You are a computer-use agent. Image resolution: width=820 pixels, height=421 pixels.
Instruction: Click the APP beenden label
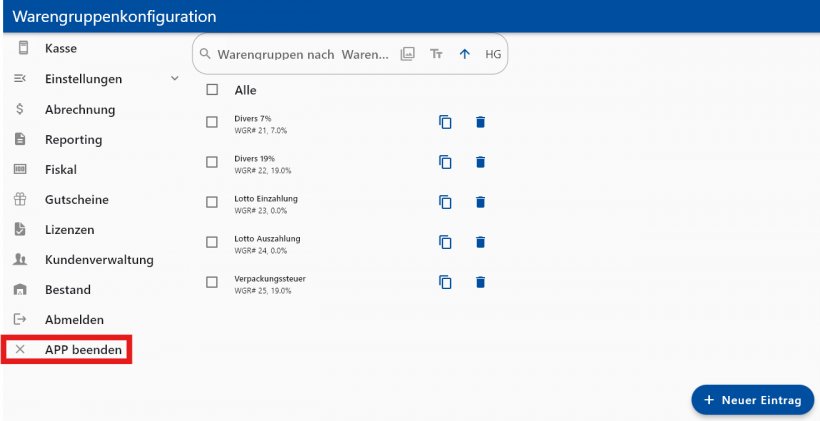click(83, 349)
